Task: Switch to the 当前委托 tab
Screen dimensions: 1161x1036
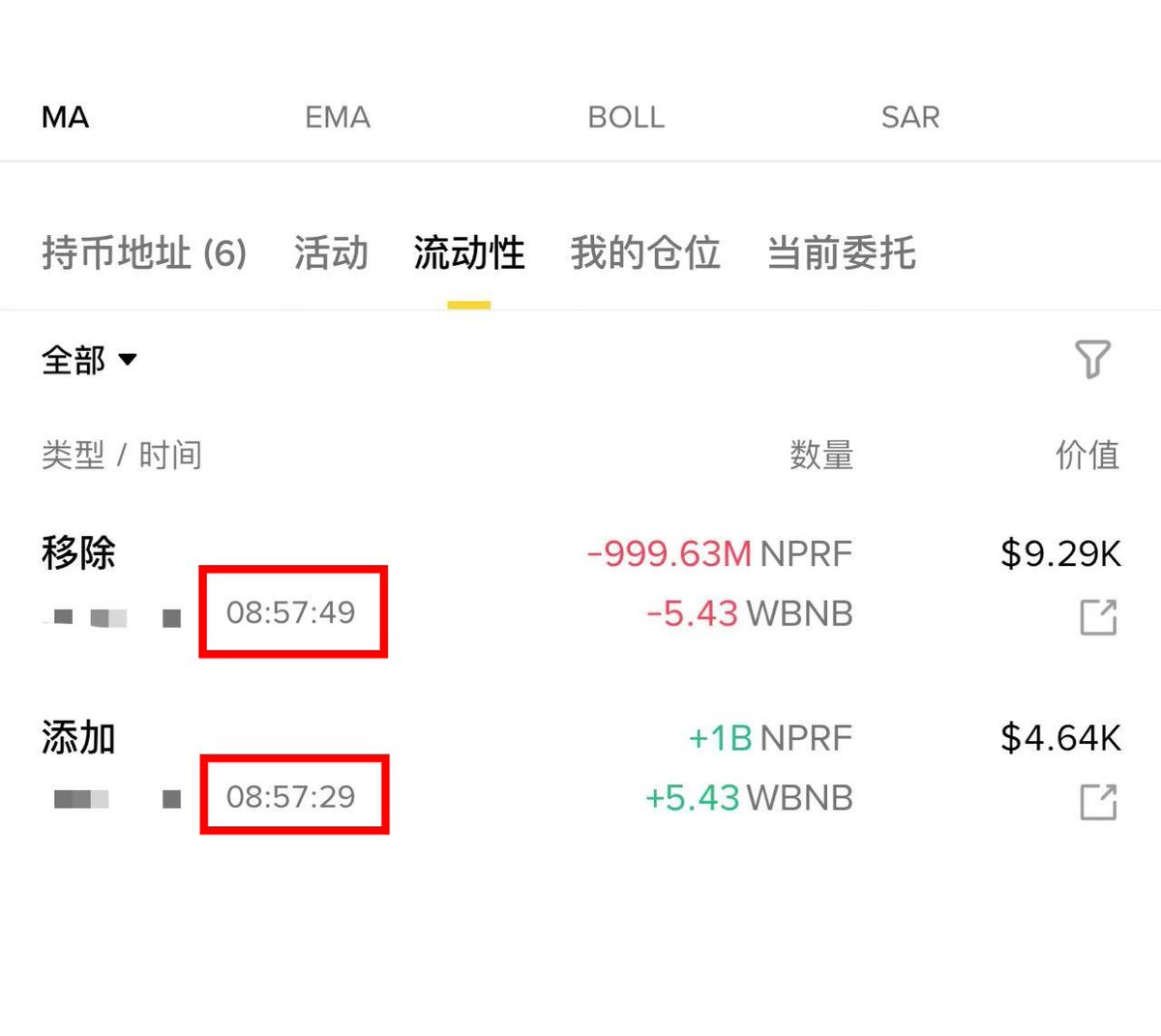Action: tap(838, 252)
